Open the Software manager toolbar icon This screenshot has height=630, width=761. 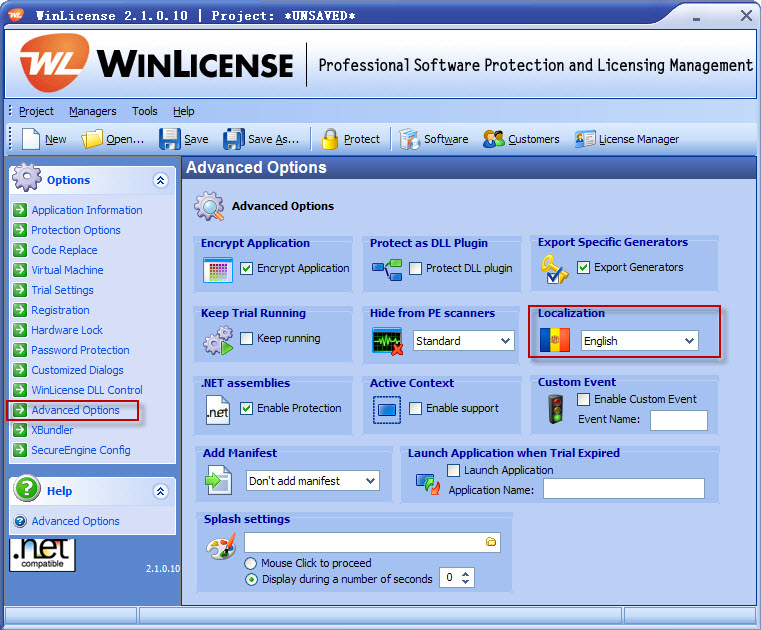pyautogui.click(x=409, y=139)
